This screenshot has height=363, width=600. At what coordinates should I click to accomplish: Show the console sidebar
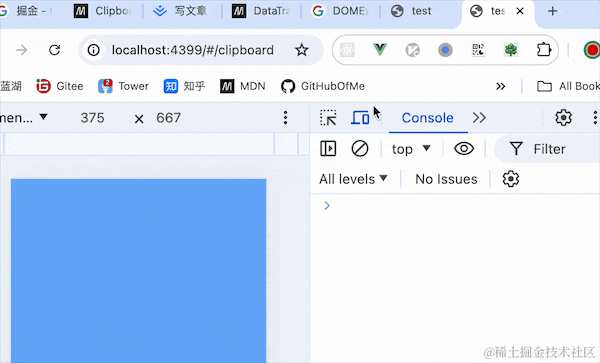click(328, 148)
